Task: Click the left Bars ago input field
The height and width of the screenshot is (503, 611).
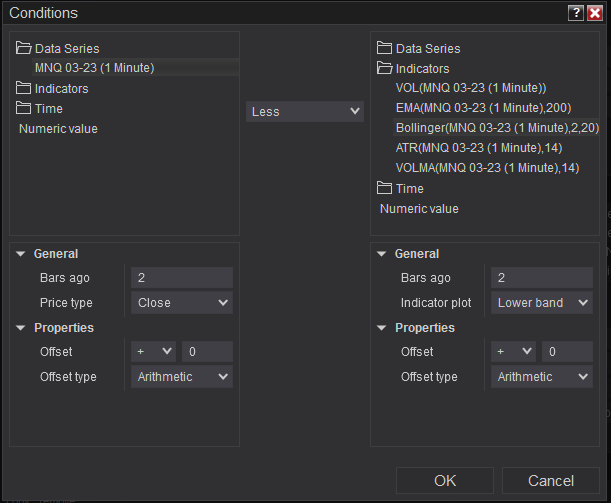Action: [181, 278]
